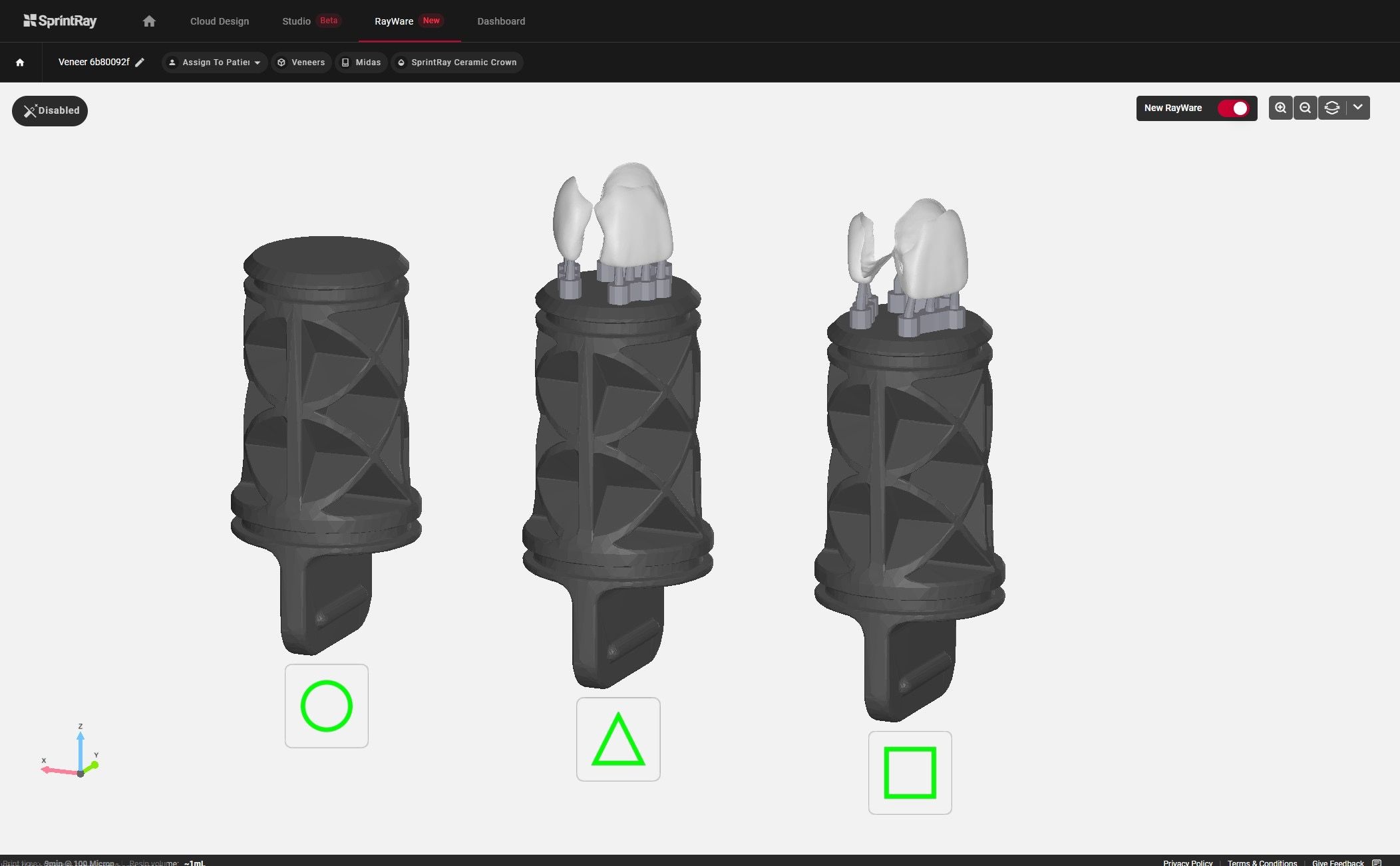Image resolution: width=1400 pixels, height=866 pixels.
Task: Select the green triangle tile under middle capsule
Action: click(x=618, y=739)
